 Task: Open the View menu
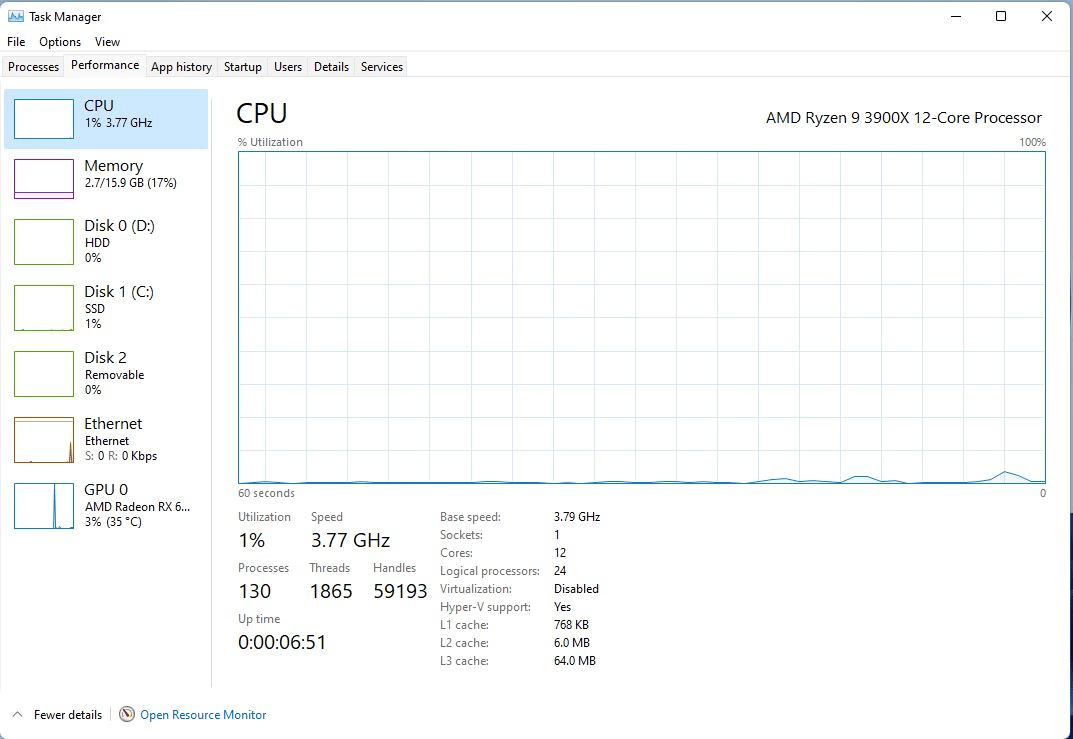[107, 42]
